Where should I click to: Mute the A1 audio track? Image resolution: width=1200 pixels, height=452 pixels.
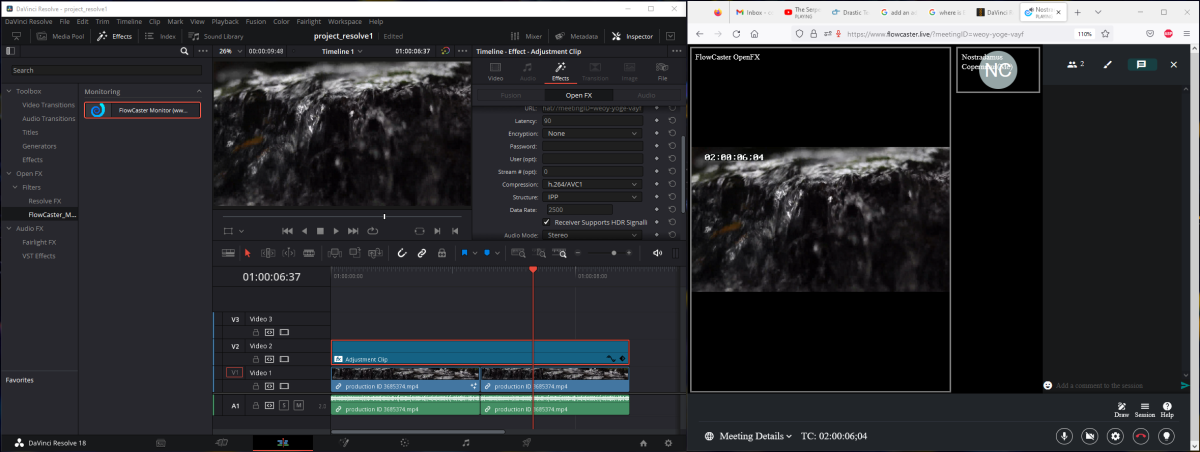298,405
